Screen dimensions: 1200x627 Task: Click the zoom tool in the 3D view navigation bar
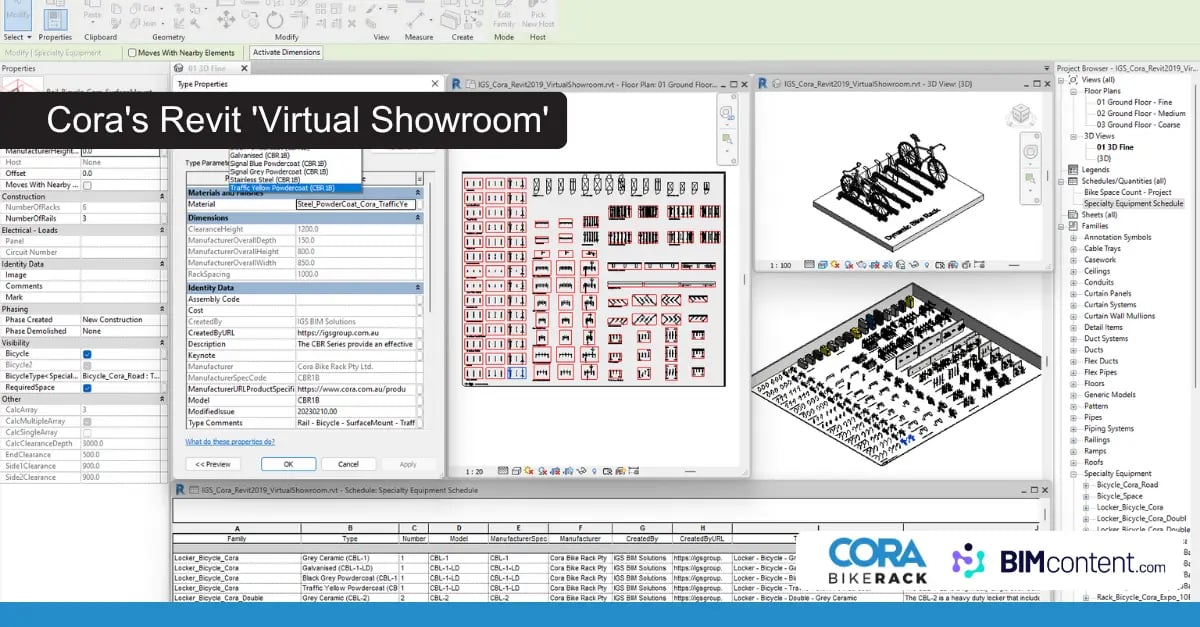[1032, 177]
